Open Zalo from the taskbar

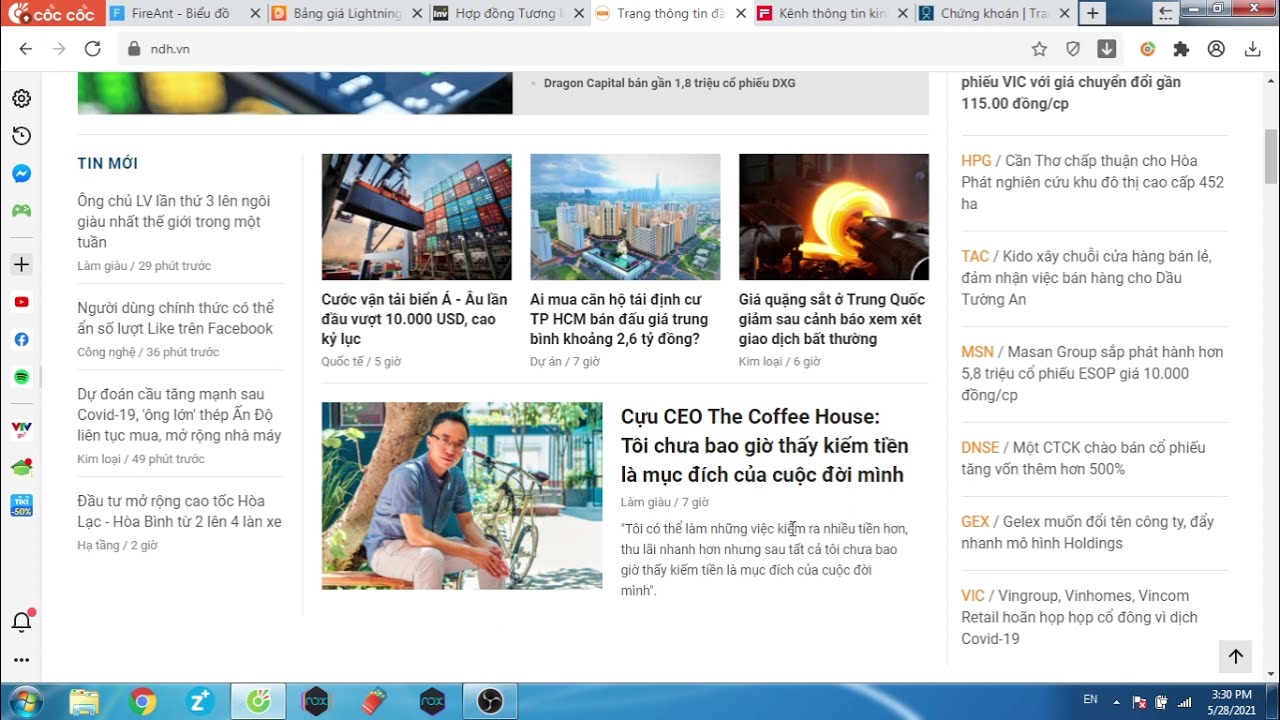click(x=200, y=701)
